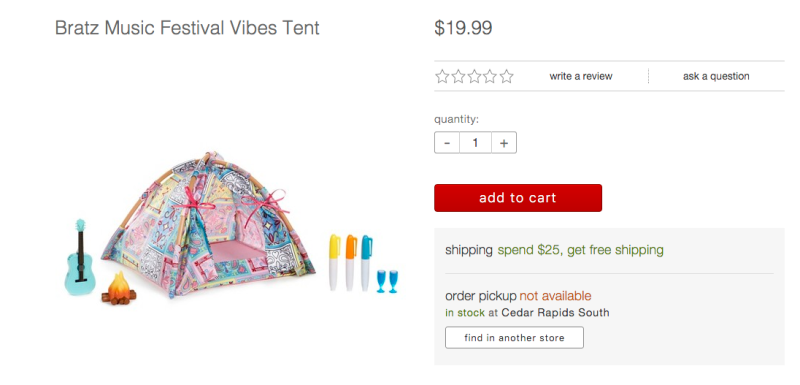Click the free shipping offer text

(x=581, y=250)
